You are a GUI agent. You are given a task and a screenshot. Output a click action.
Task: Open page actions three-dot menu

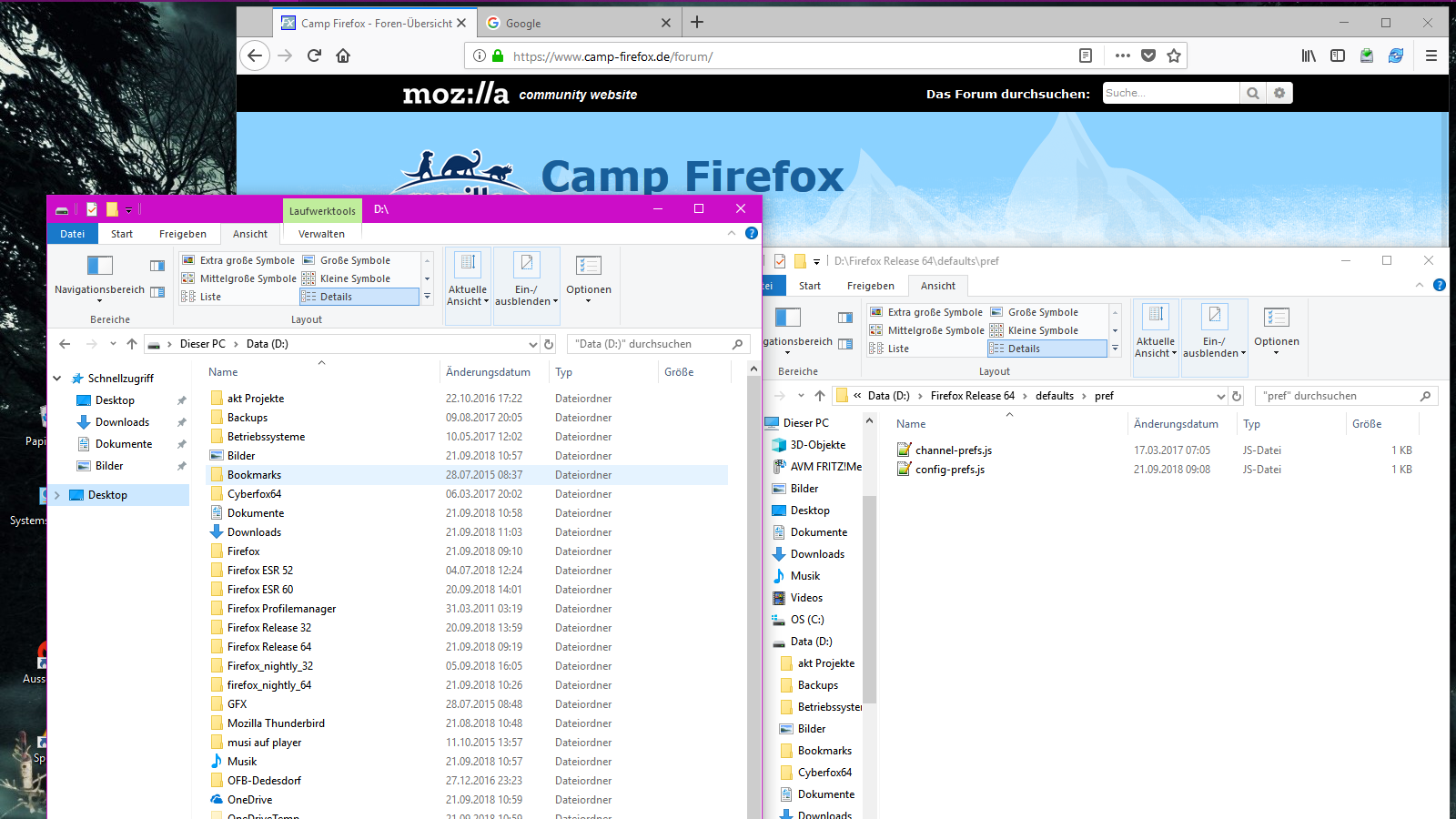pyautogui.click(x=1123, y=56)
